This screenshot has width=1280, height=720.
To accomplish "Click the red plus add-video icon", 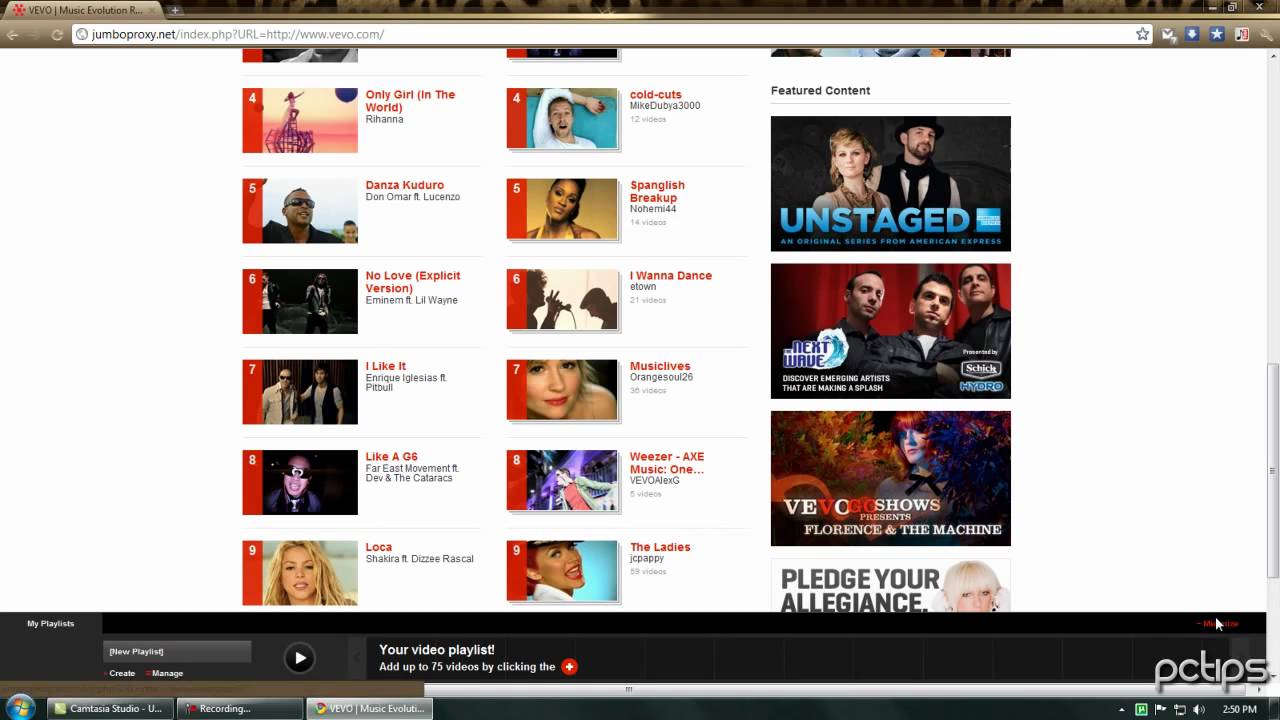I will (569, 667).
